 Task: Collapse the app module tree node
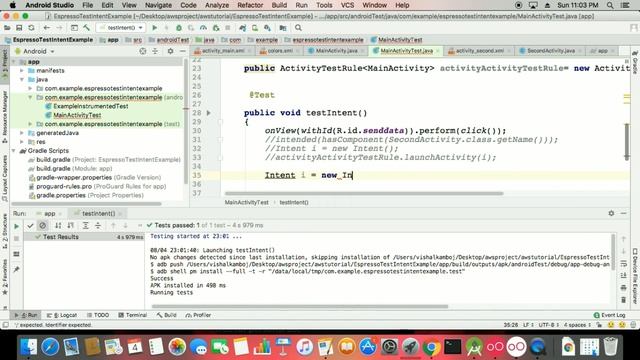point(14,62)
